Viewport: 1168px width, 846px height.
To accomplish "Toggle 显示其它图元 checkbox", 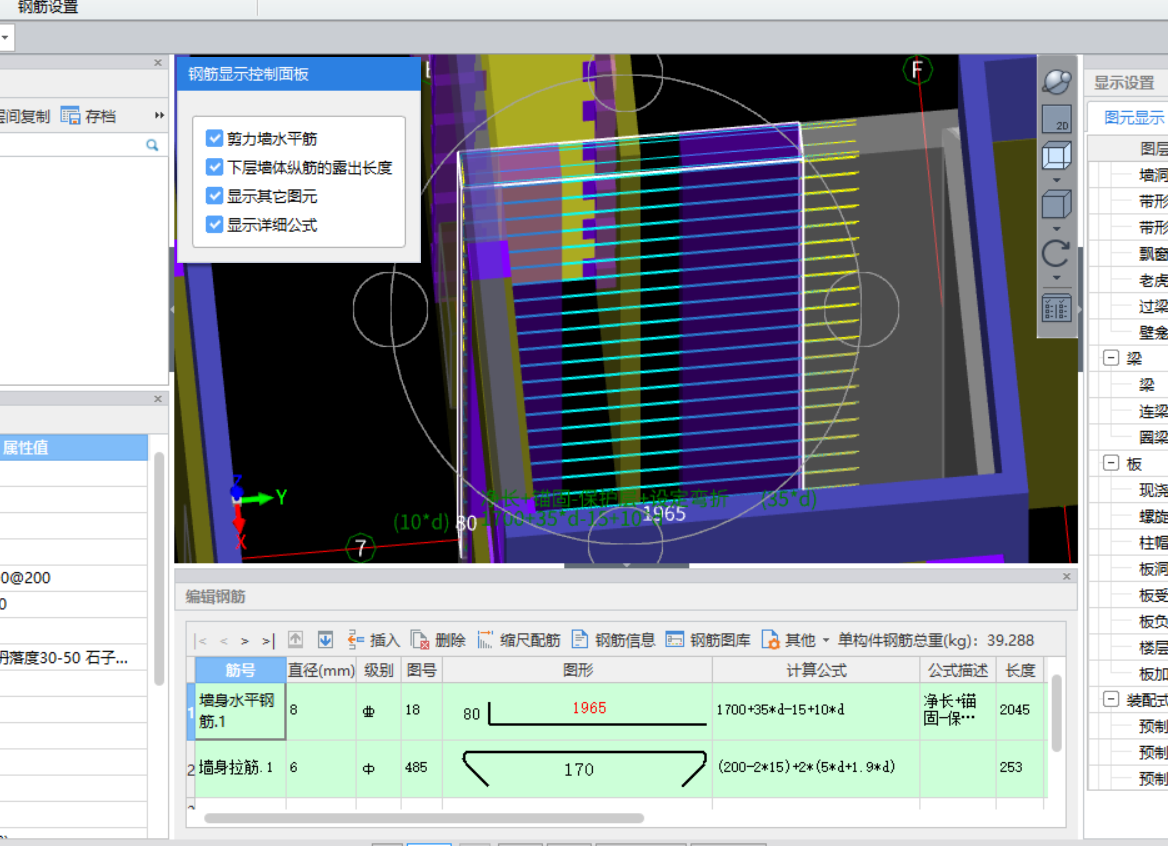I will (x=215, y=196).
